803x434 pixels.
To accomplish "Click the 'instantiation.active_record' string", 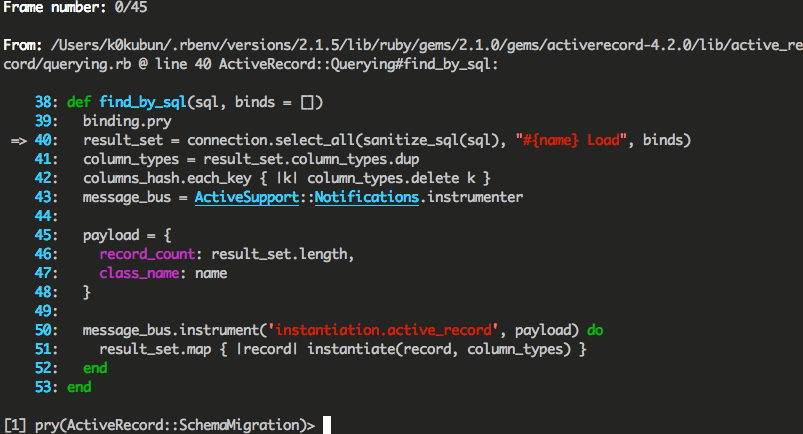I will pos(383,330).
